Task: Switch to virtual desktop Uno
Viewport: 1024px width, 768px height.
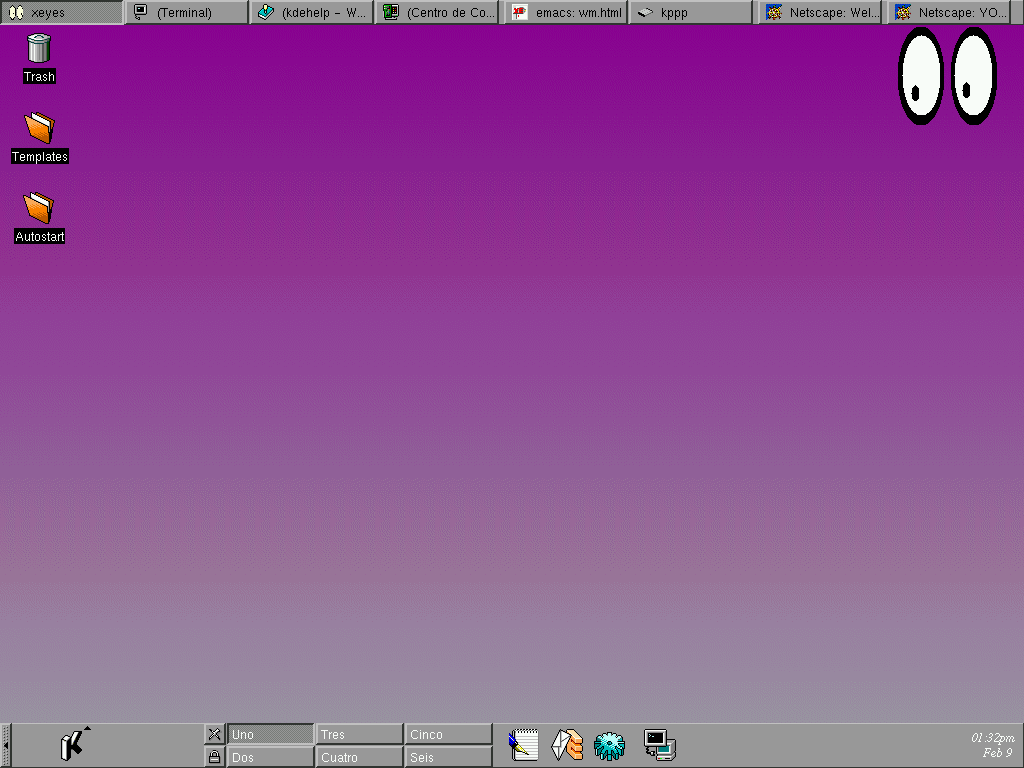Action: [x=270, y=734]
